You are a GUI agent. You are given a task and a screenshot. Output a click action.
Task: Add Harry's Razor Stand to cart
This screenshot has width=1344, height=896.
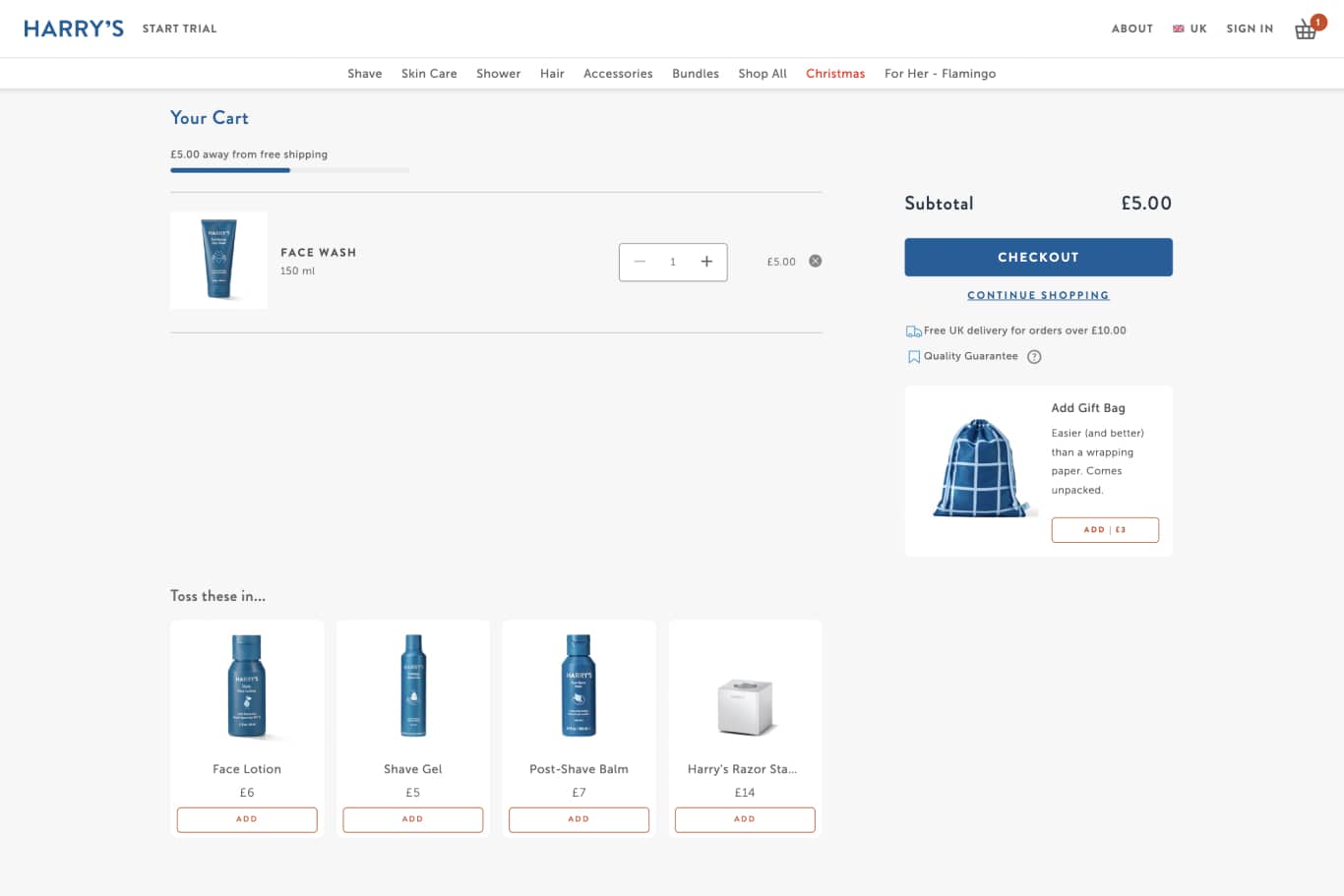745,819
